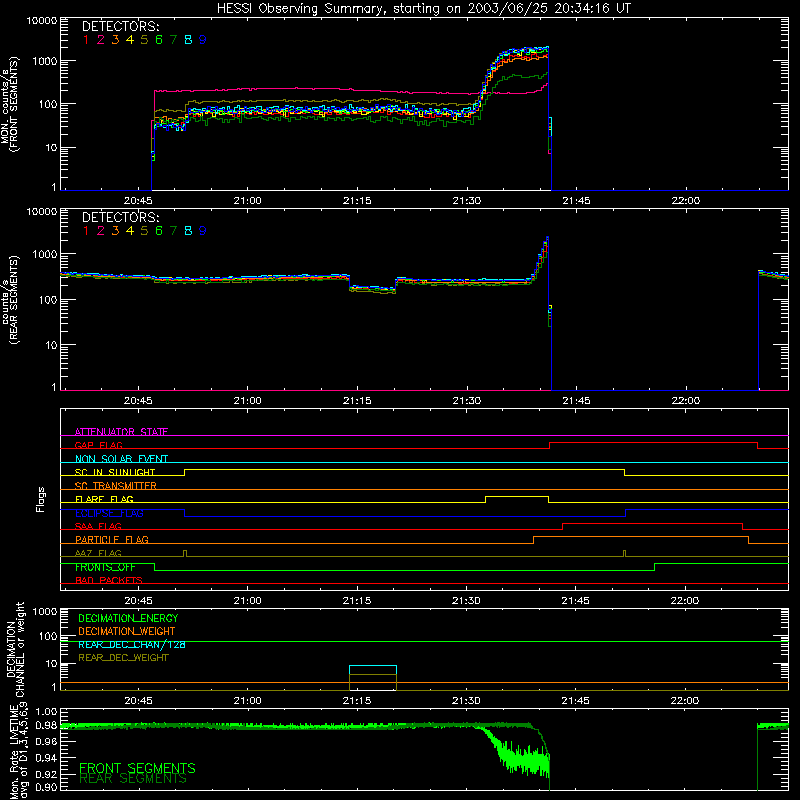This screenshot has width=800, height=800.
Task: Select the top panel's DETECTORS: legend heading
Action: pos(120,27)
